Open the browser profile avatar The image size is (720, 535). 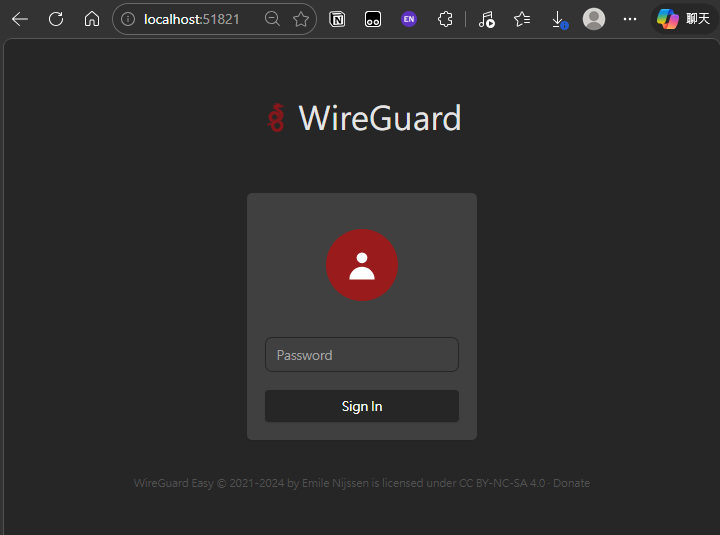(594, 19)
